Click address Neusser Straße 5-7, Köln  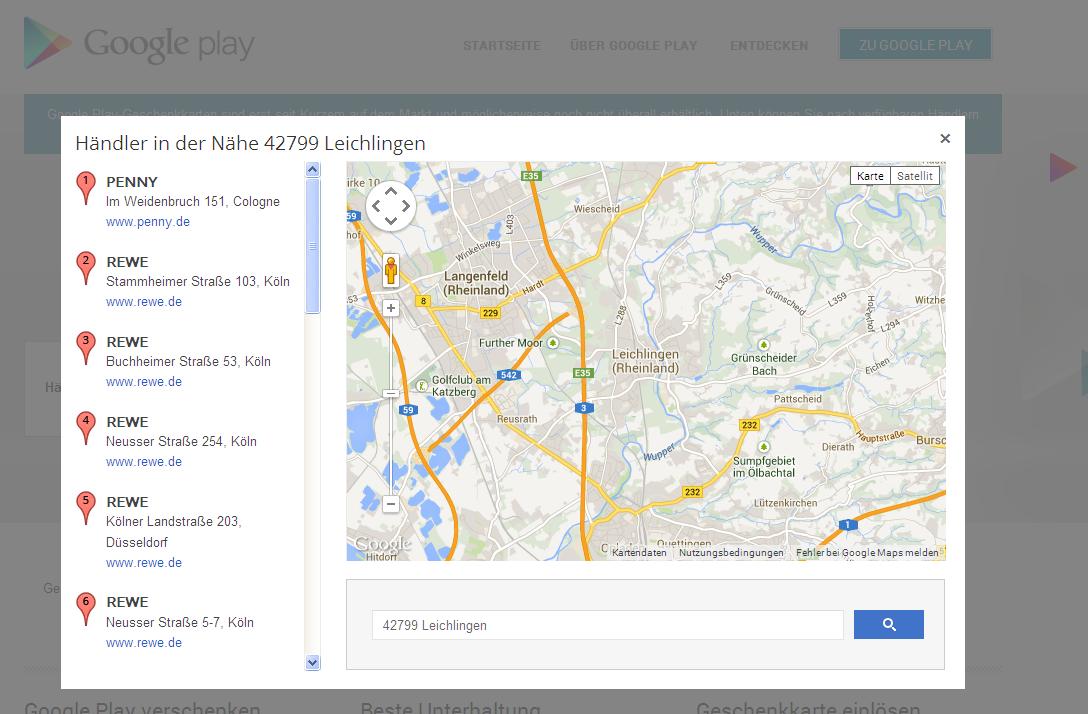click(x=180, y=622)
